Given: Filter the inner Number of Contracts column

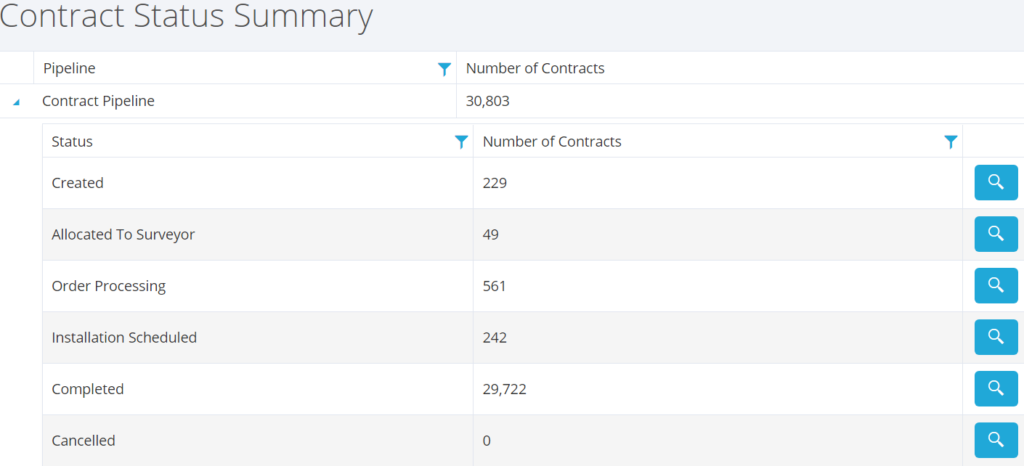Looking at the screenshot, I should (x=951, y=142).
